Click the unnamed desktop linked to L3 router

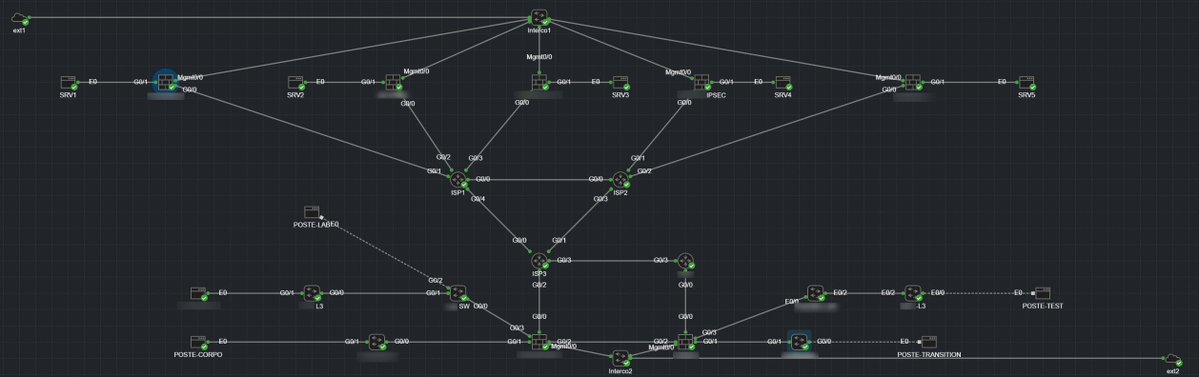point(199,293)
